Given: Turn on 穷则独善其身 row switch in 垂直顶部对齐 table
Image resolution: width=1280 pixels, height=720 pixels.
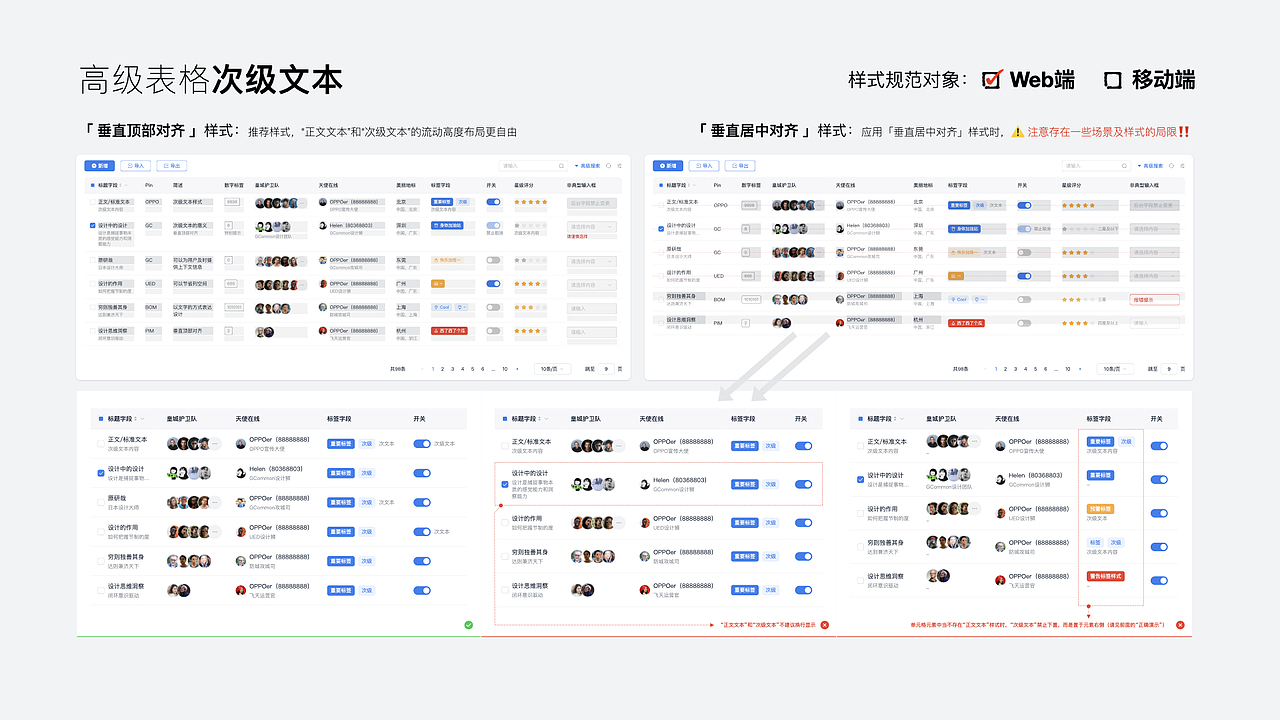Looking at the screenshot, I should pyautogui.click(x=494, y=307).
